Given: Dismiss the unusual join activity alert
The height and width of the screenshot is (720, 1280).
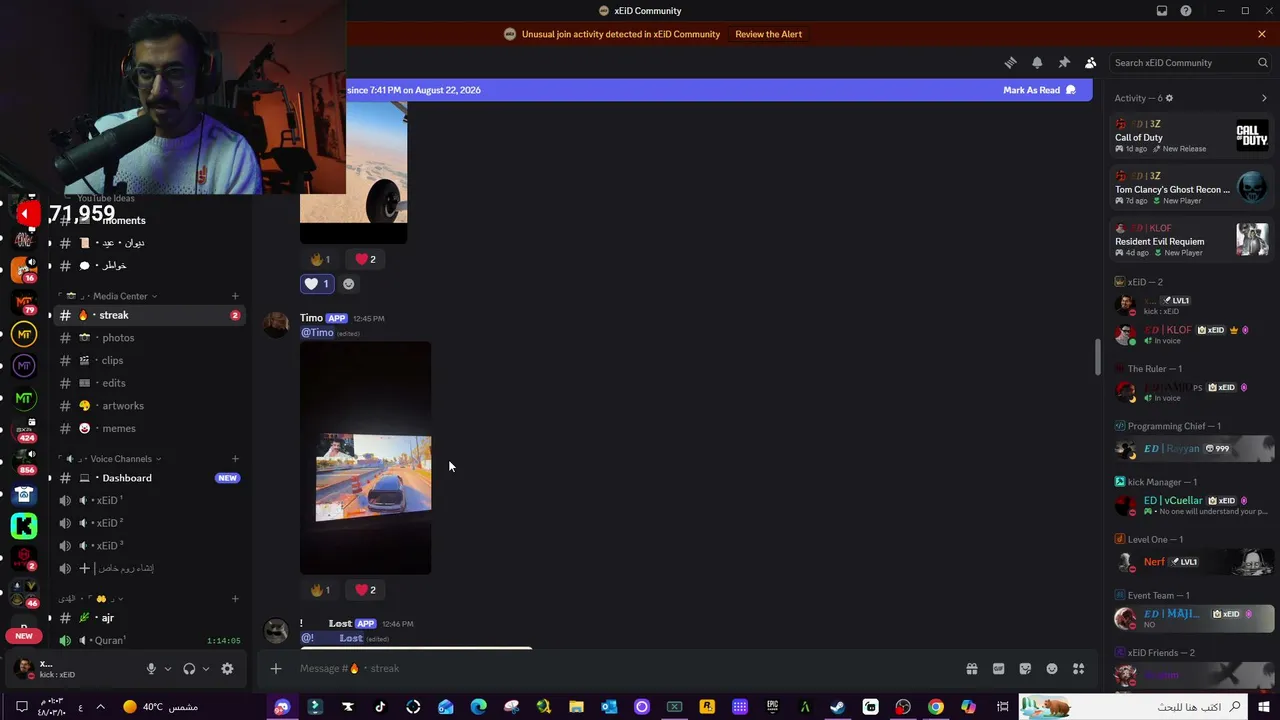Looking at the screenshot, I should [1262, 34].
